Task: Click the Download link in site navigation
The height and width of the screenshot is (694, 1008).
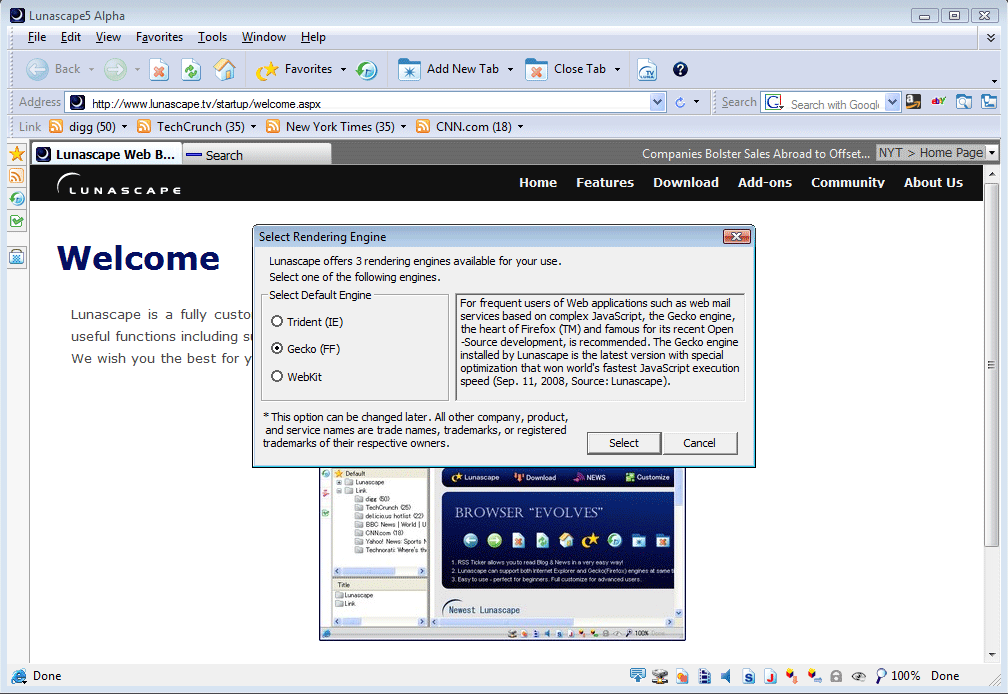Action: pyautogui.click(x=685, y=182)
